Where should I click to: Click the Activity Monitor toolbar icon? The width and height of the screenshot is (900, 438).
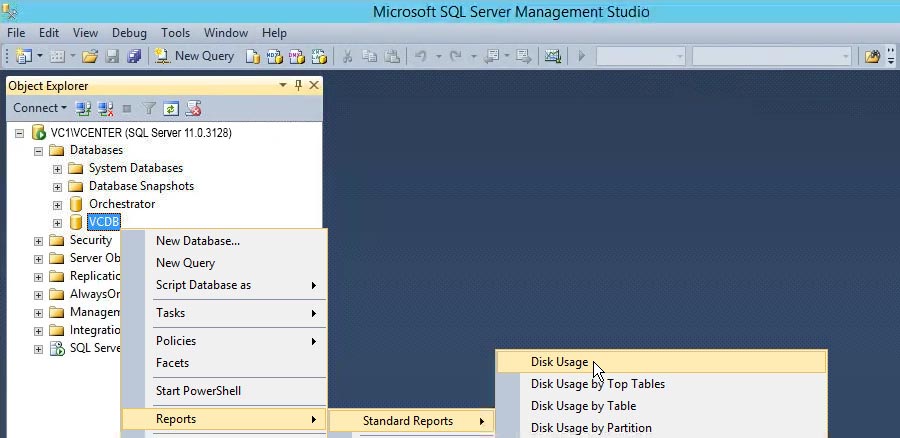552,56
